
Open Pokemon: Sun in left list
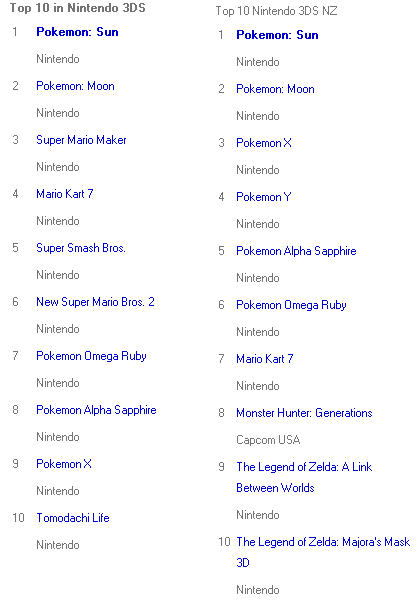pos(77,32)
